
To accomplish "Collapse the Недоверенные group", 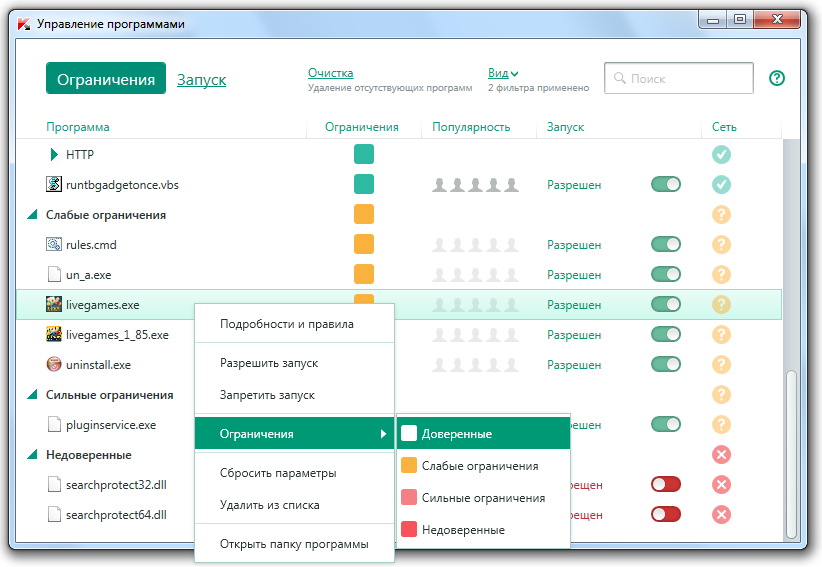I will 33,454.
